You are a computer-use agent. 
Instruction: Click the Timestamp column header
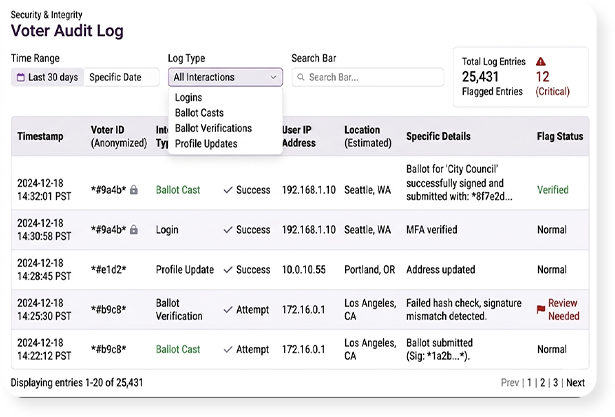click(x=40, y=136)
